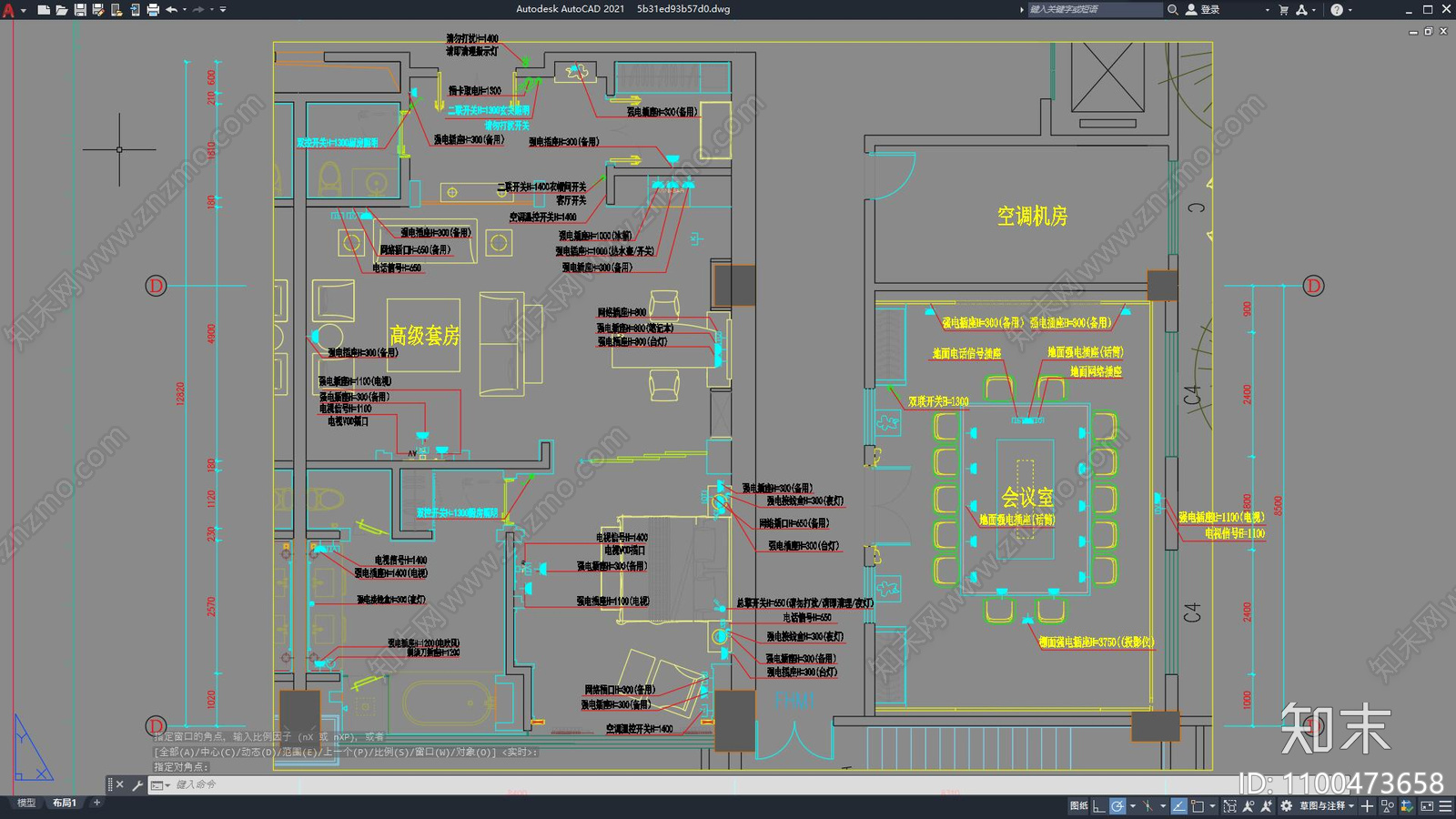
Task: Toggle Polar Tracking in status bar
Action: click(1117, 805)
